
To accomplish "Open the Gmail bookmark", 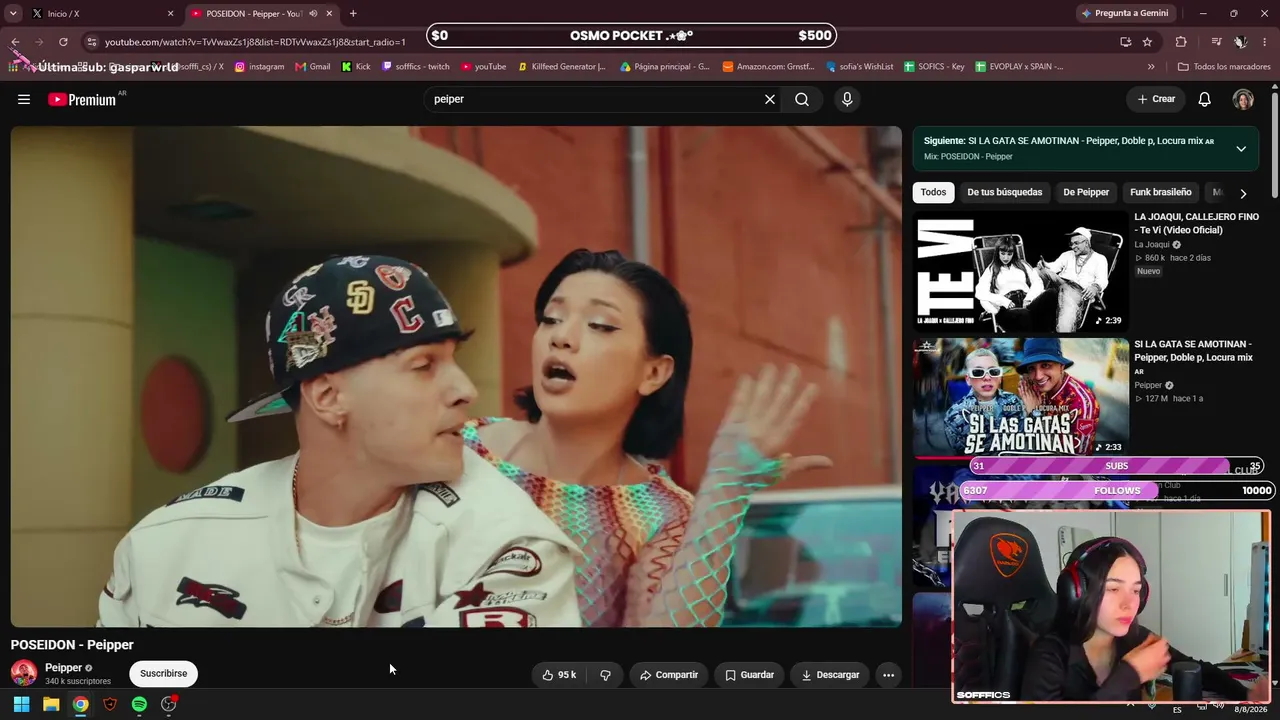I will [x=313, y=67].
